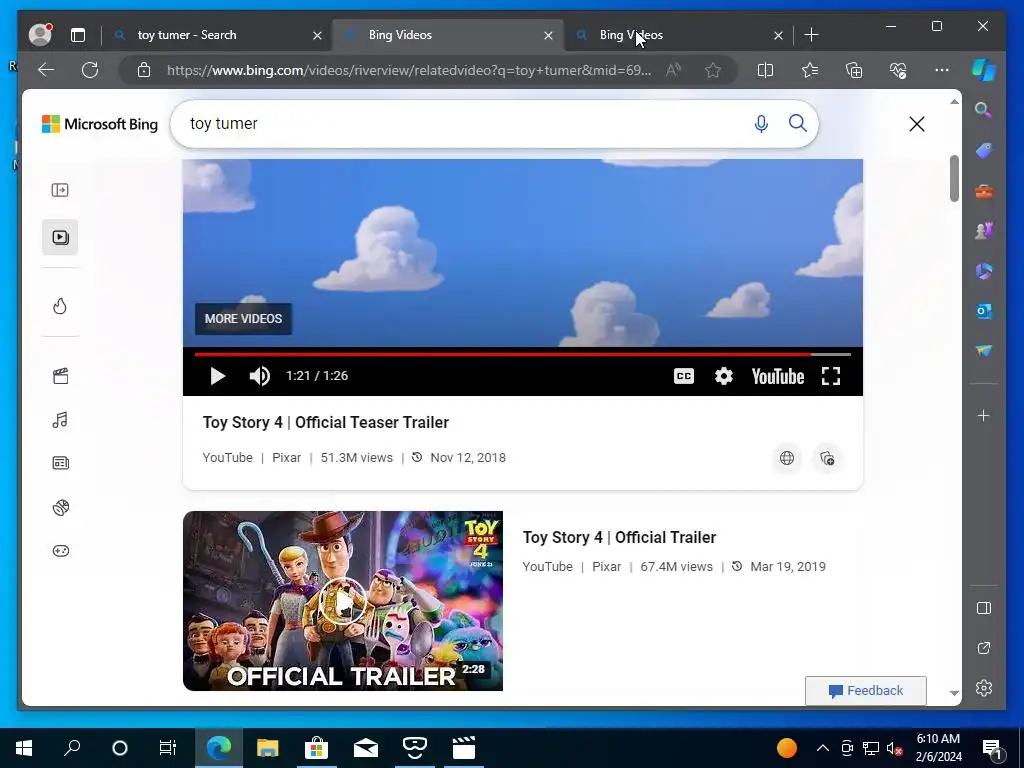1024x768 pixels.
Task: Open sidebar Outlook icon
Action: tap(984, 311)
